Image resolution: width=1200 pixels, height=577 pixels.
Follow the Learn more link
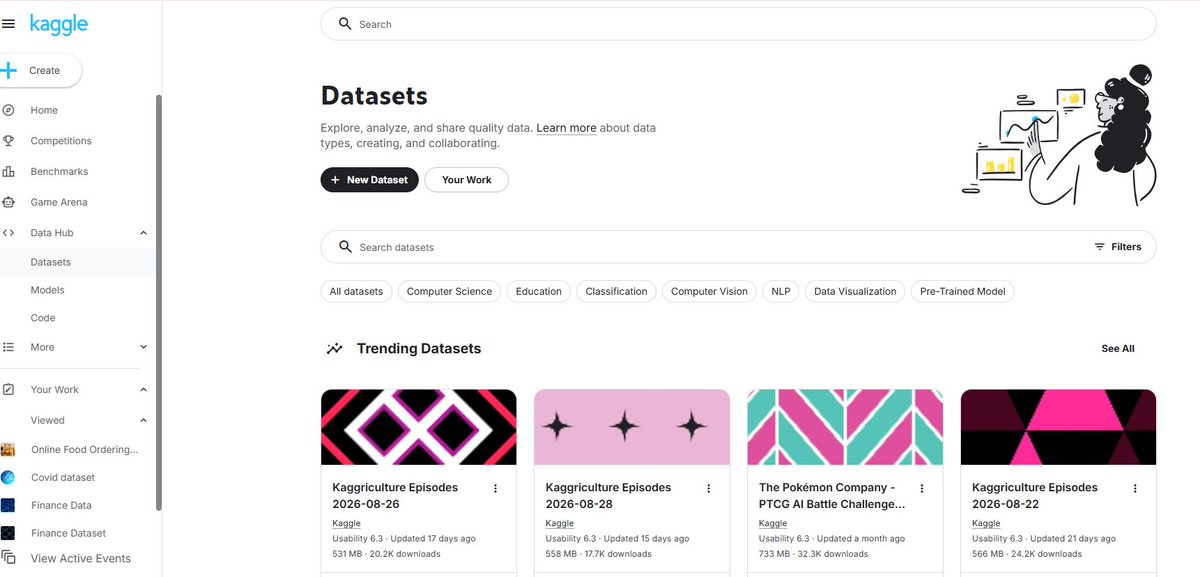[566, 128]
